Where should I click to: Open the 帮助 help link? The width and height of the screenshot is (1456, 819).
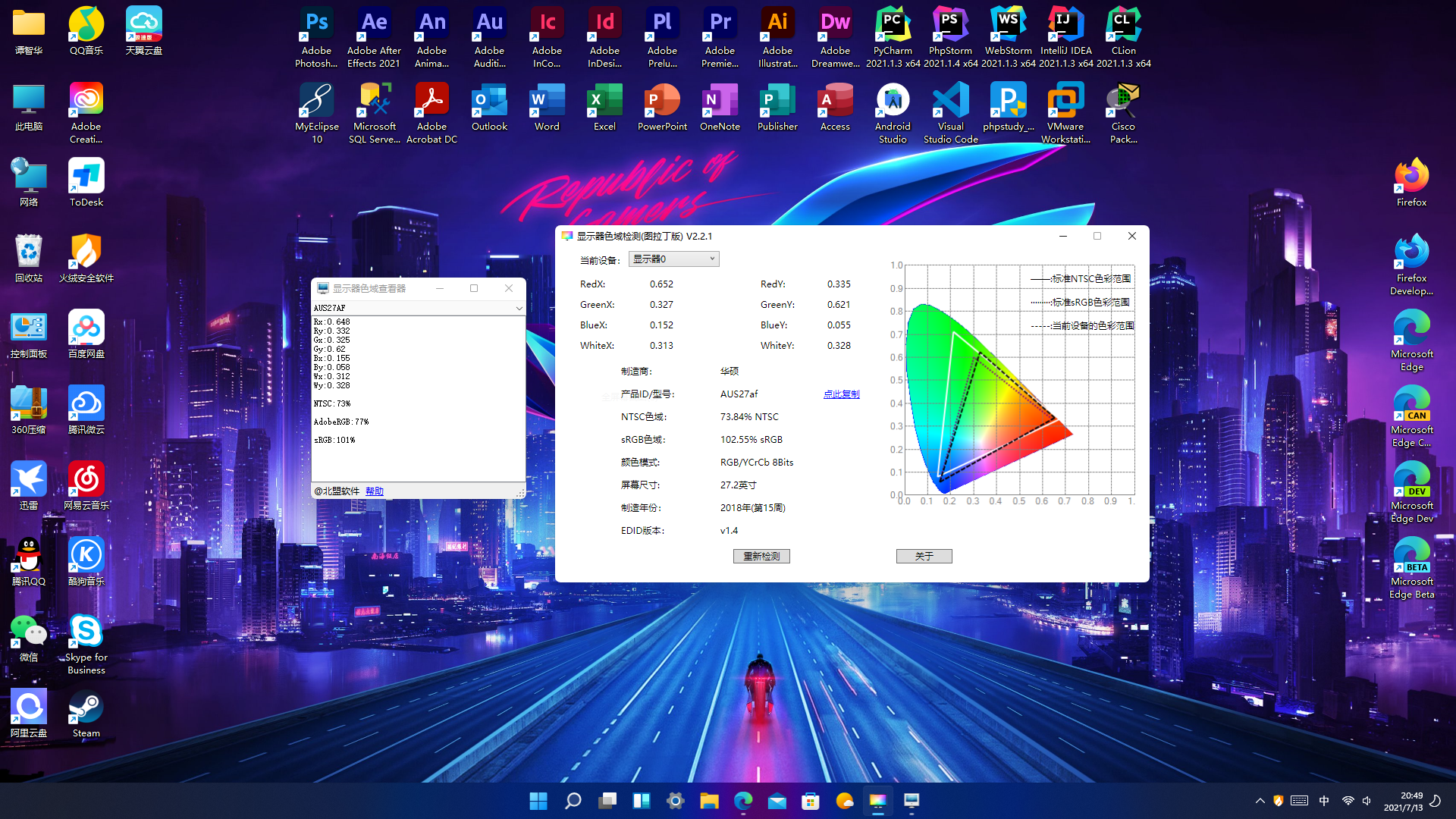point(374,491)
